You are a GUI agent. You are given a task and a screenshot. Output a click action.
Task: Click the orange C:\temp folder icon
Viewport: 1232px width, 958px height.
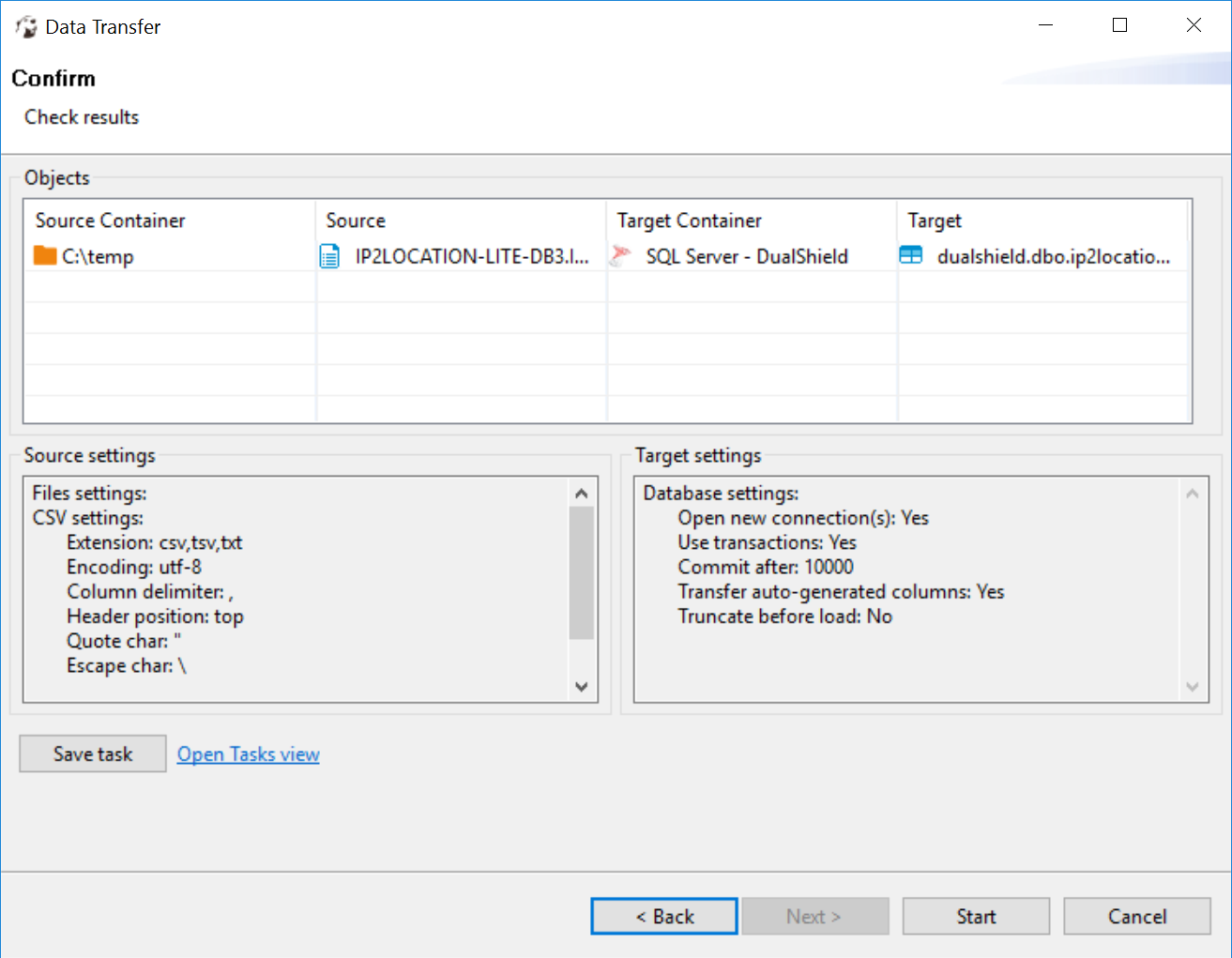click(x=45, y=256)
